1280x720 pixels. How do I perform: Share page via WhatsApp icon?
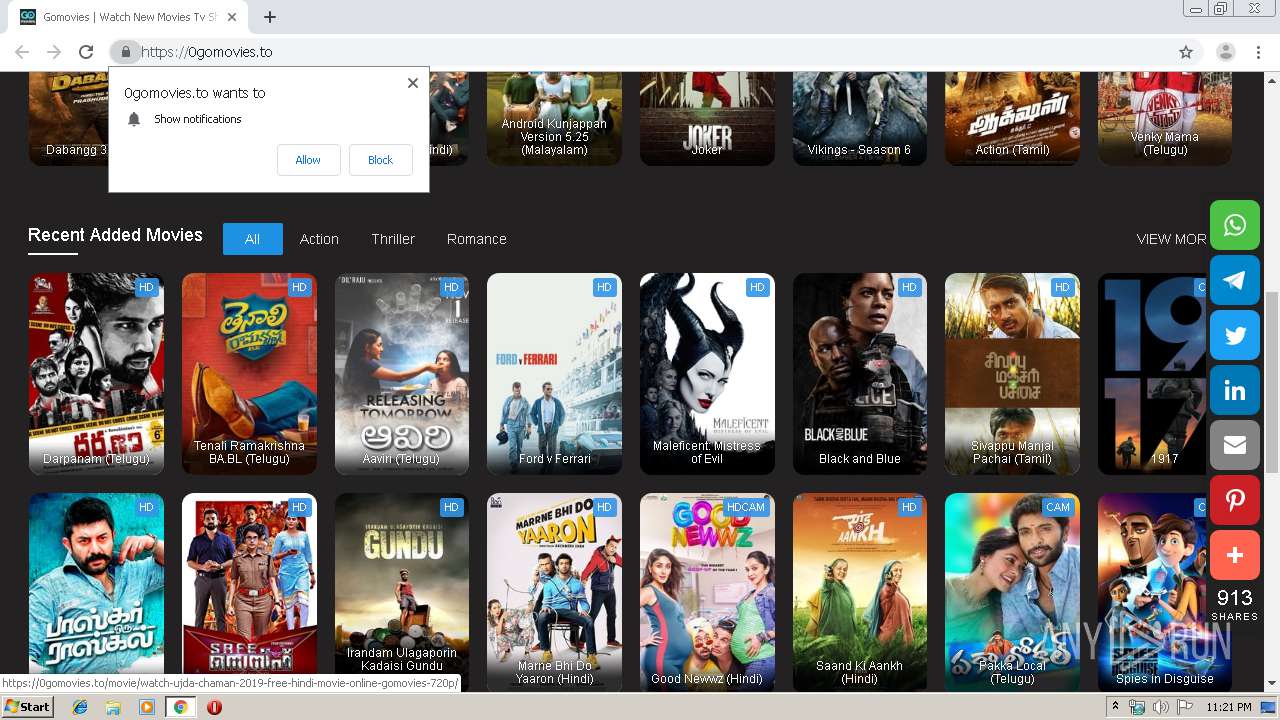click(1235, 225)
